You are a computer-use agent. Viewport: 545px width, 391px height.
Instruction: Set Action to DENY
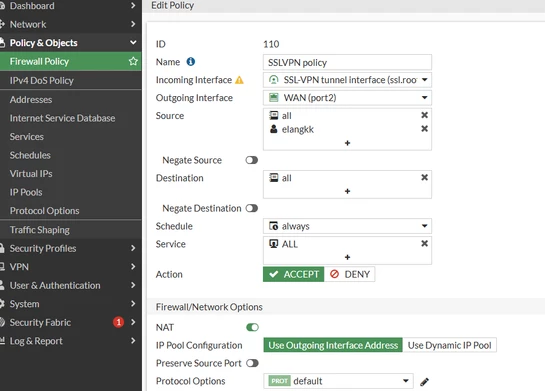(350, 274)
